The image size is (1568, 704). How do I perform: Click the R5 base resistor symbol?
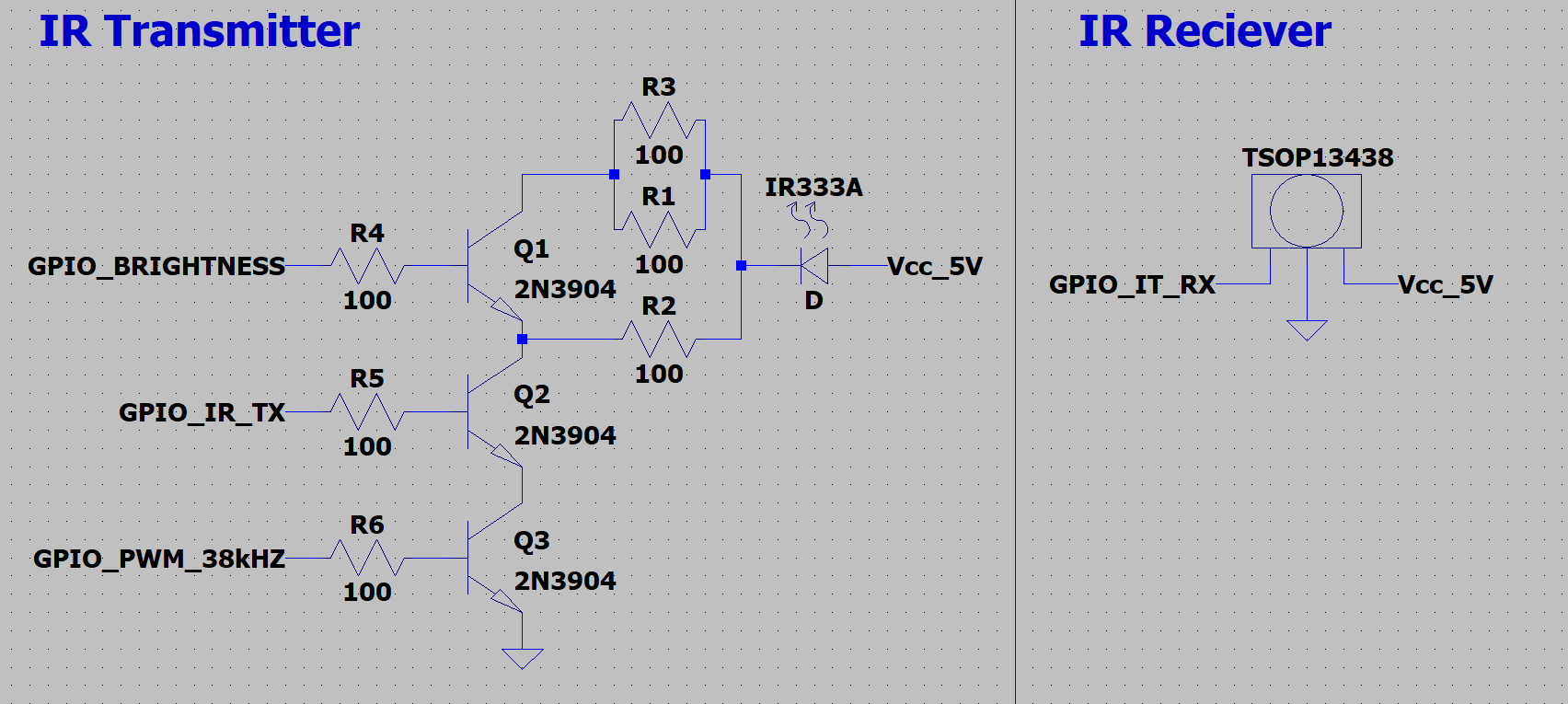(367, 412)
